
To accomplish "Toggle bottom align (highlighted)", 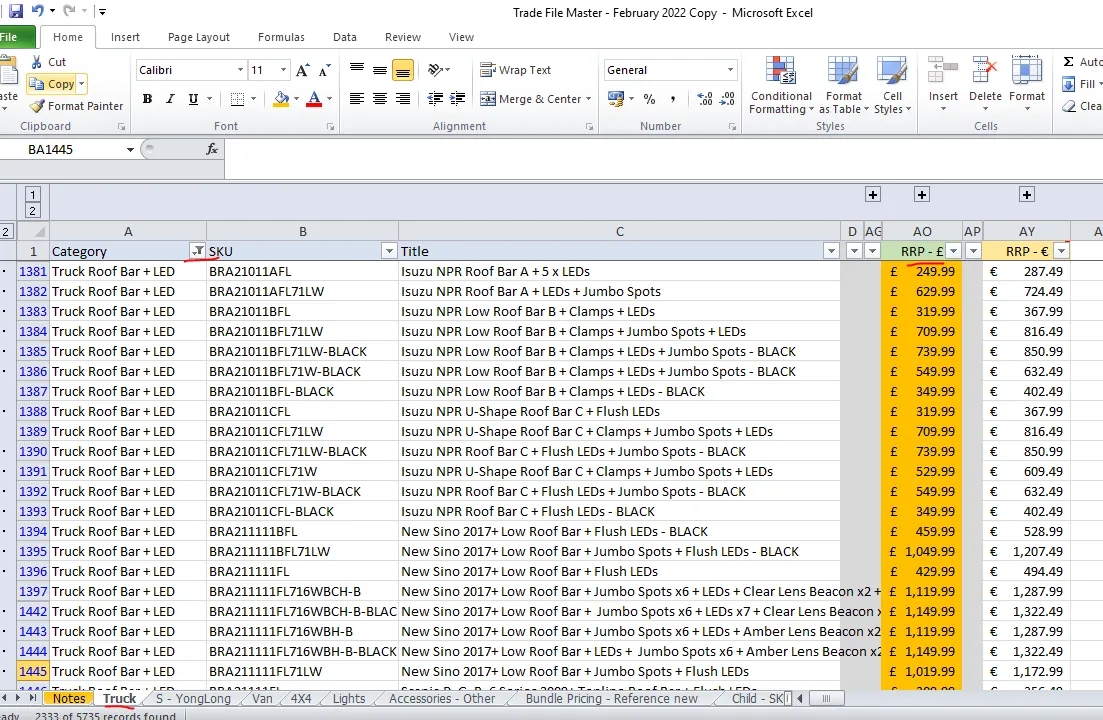I will (402, 70).
